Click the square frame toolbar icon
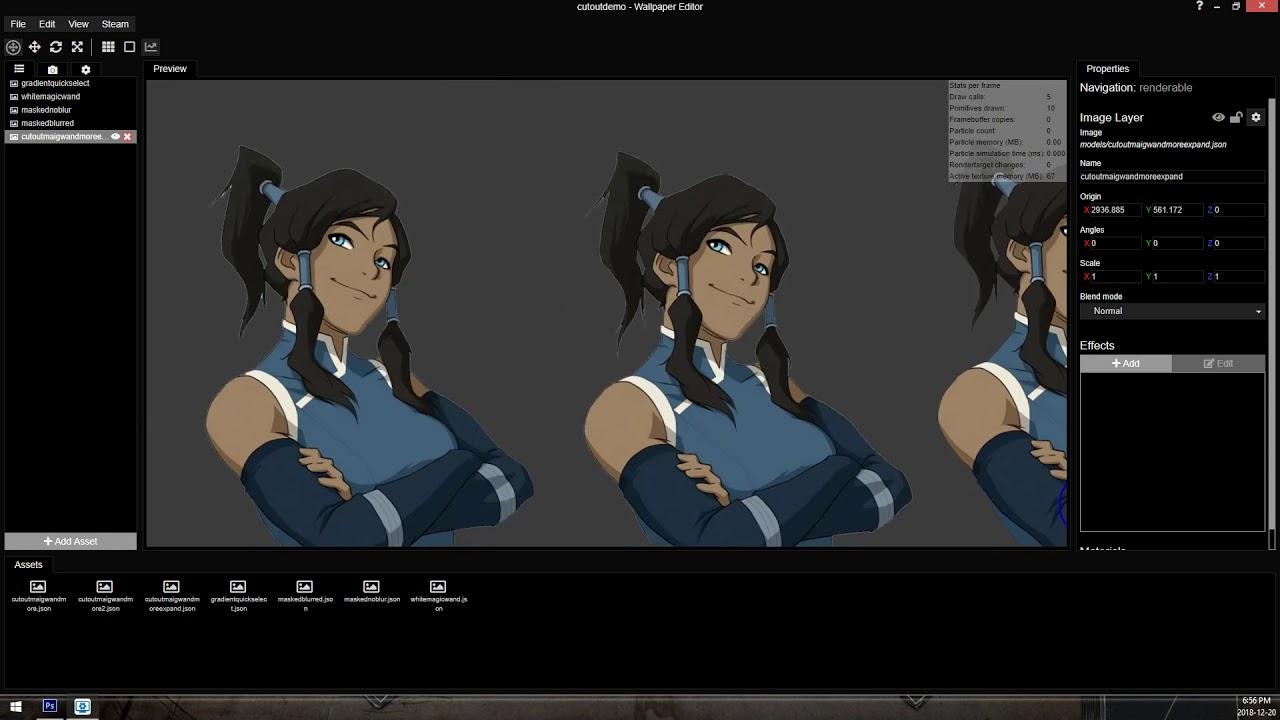The image size is (1280, 720). [129, 47]
